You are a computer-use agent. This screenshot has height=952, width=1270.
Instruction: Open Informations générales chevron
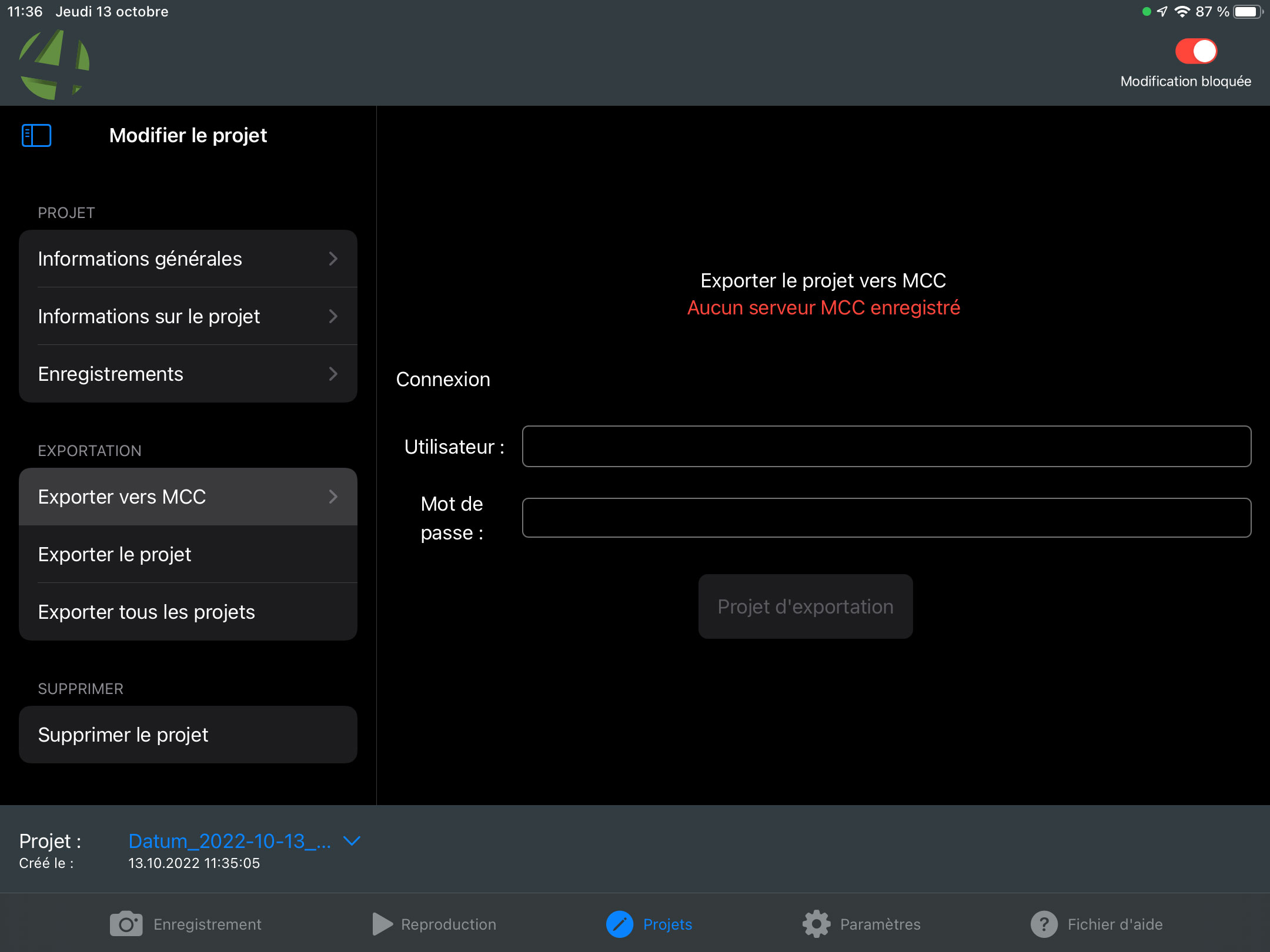333,259
